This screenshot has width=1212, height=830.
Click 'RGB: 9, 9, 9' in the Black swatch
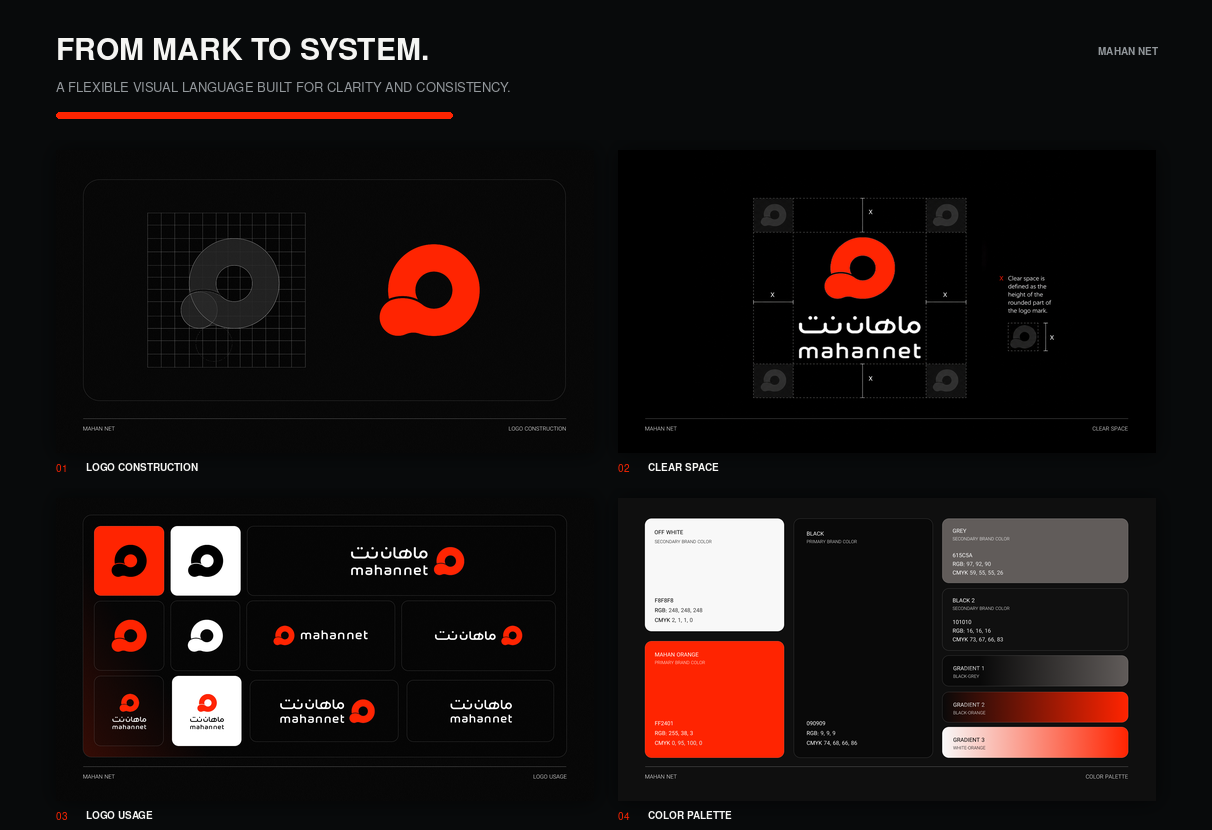click(x=822, y=733)
